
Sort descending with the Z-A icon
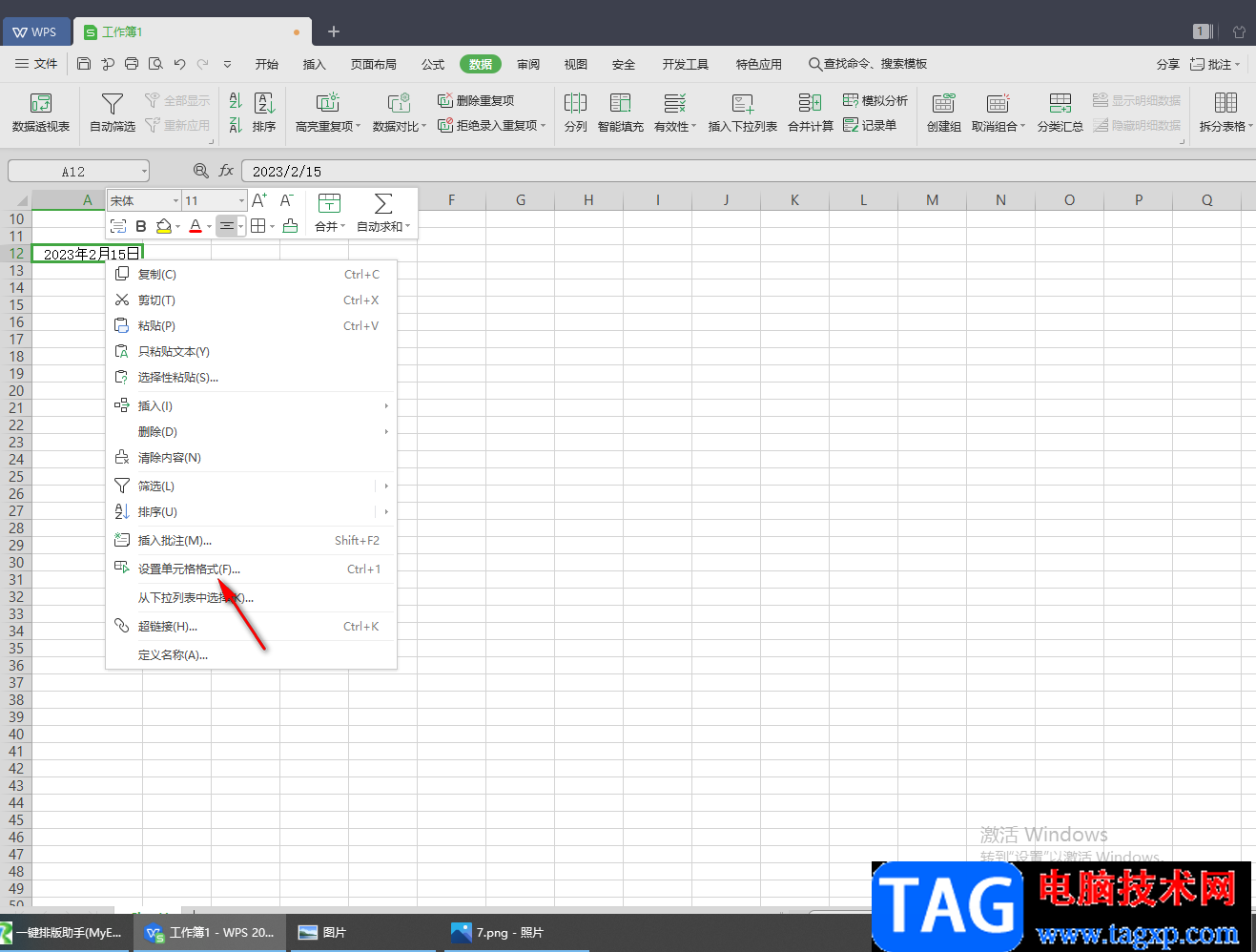(x=236, y=125)
